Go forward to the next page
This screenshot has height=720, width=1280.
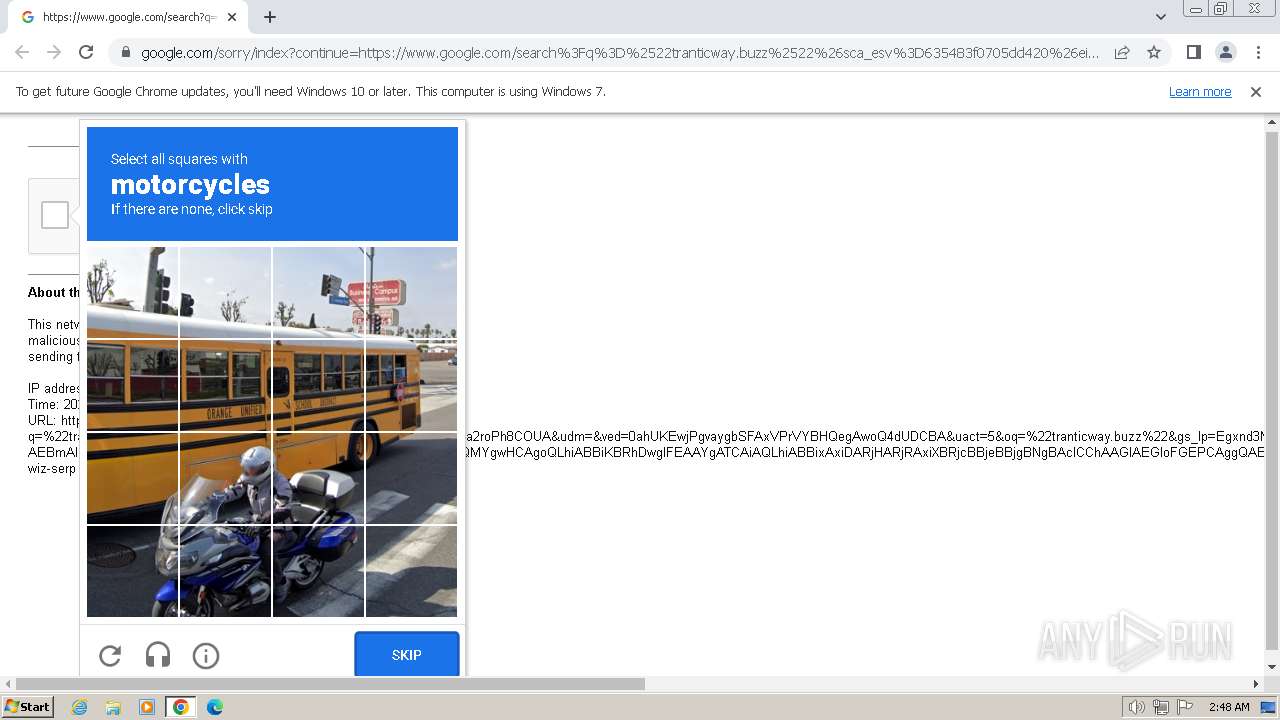pyautogui.click(x=54, y=52)
